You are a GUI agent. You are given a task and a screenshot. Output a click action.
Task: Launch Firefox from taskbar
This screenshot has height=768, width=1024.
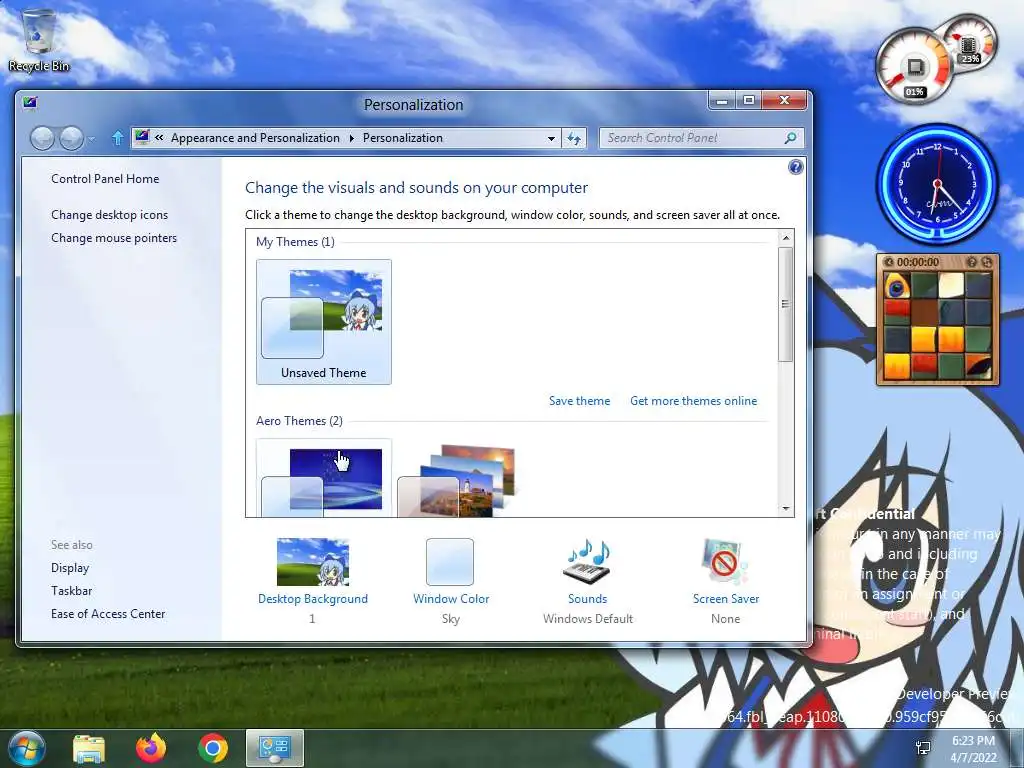151,748
